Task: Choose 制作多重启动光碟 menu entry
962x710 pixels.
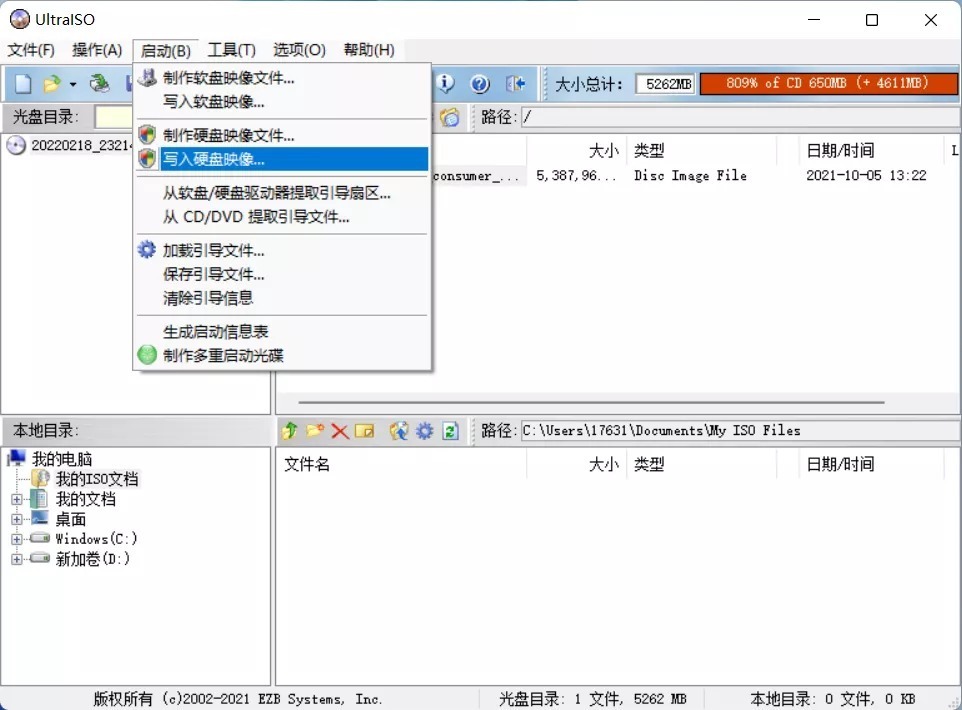Action: (x=230, y=355)
